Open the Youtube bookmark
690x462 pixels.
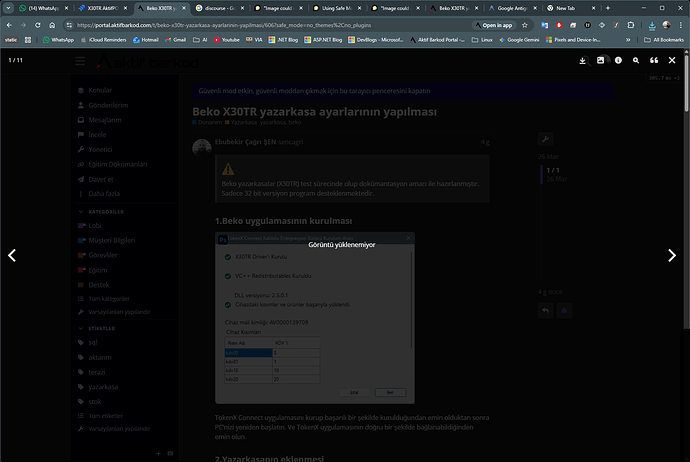point(226,40)
